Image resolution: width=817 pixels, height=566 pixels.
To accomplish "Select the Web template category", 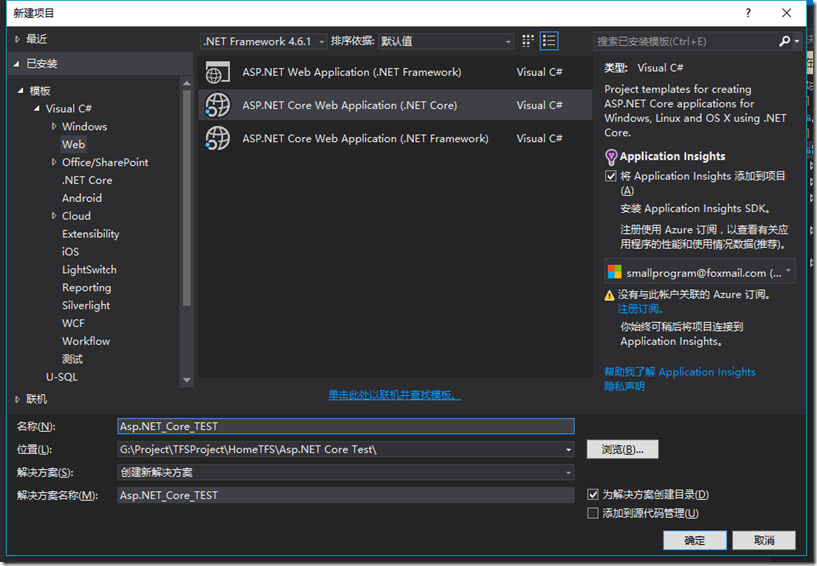I will (x=73, y=144).
